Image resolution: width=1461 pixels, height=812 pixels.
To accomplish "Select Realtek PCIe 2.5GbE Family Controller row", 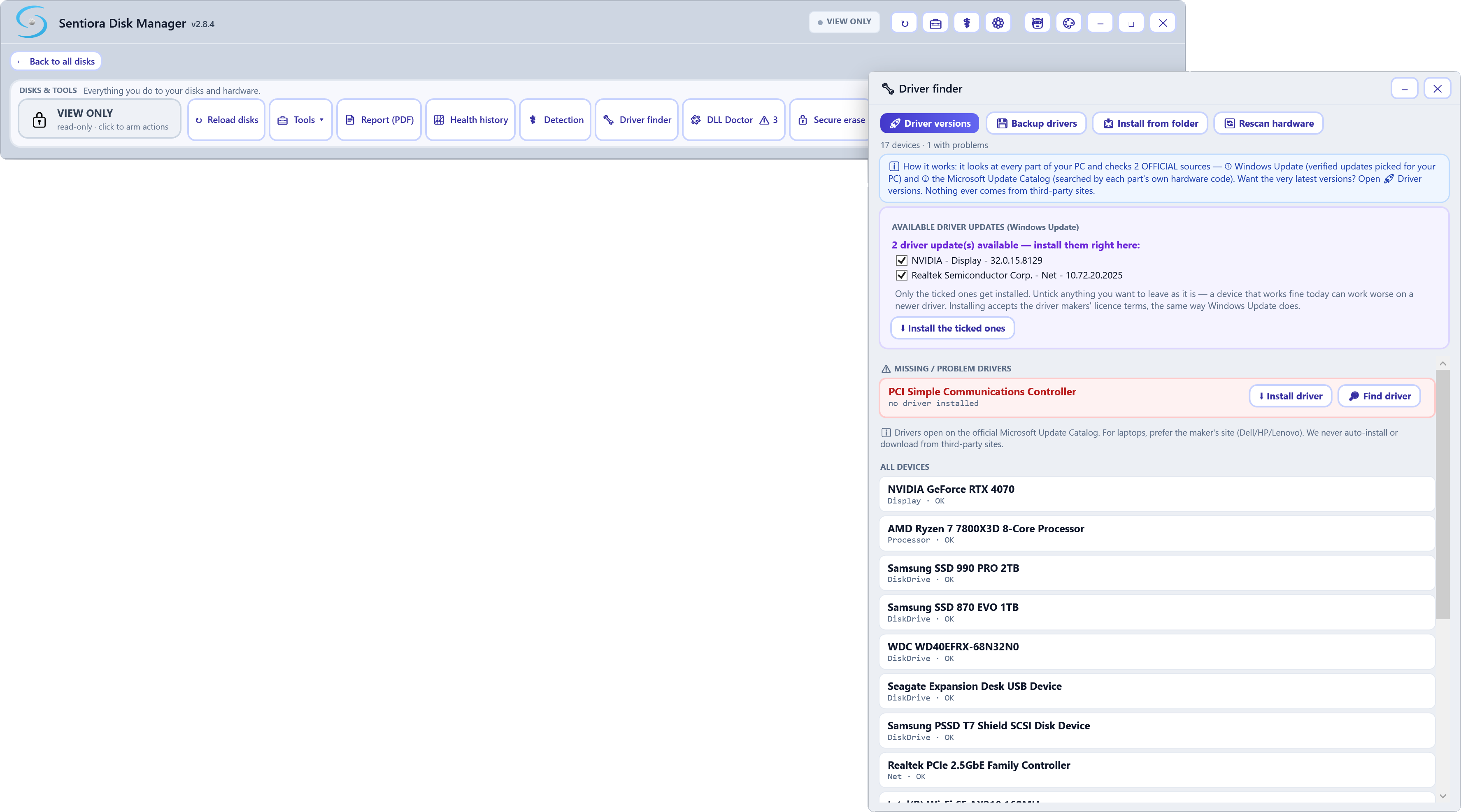I will [1157, 770].
